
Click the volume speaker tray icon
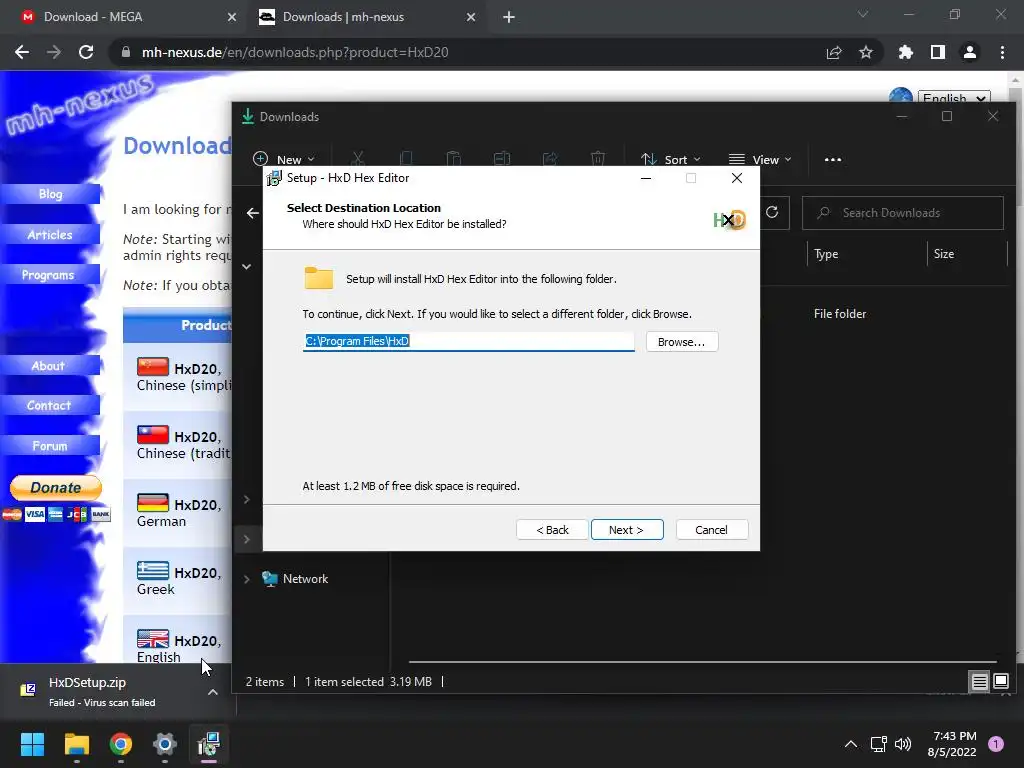pyautogui.click(x=903, y=744)
